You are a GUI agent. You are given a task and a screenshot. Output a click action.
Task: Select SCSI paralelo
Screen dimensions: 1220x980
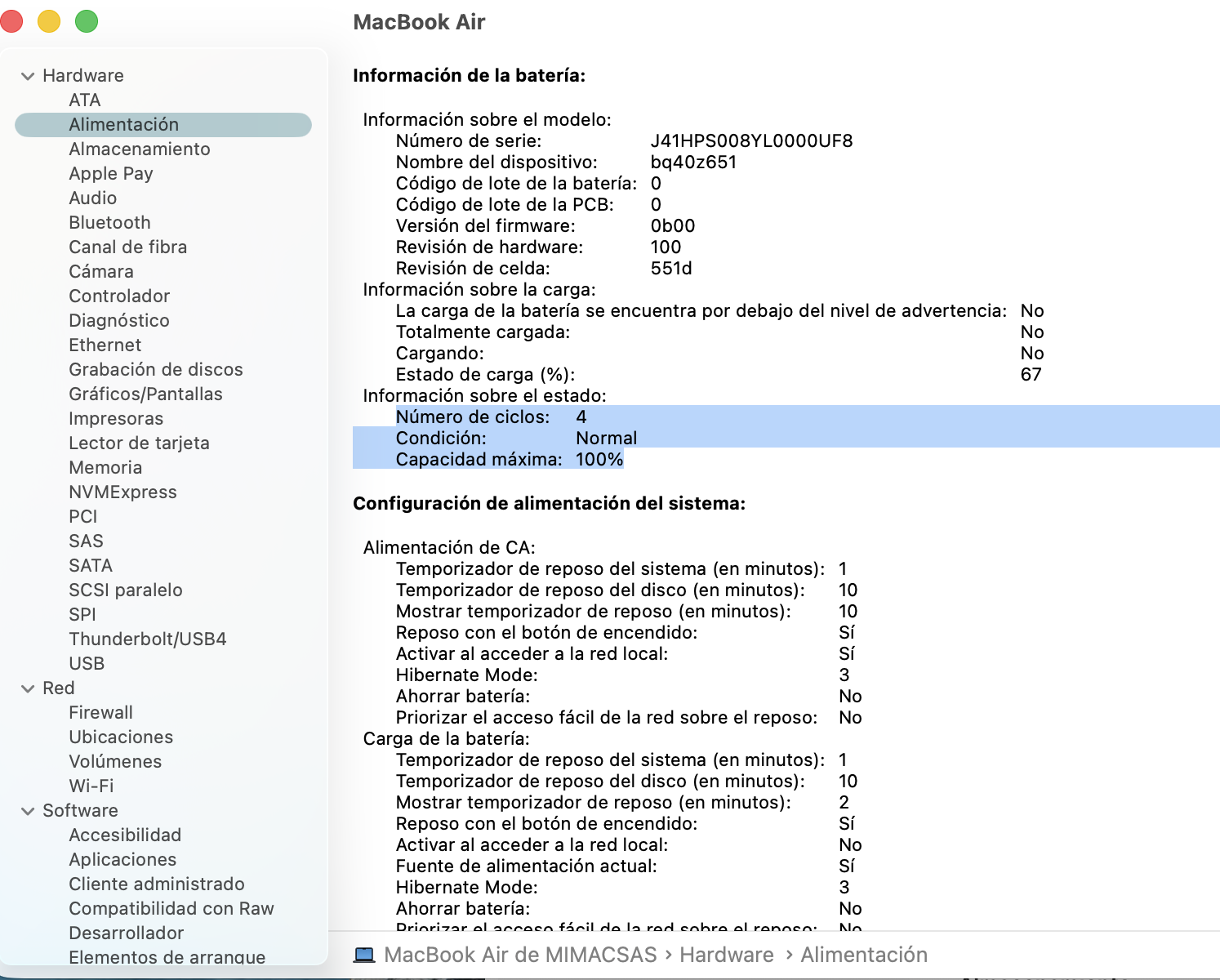pos(126,590)
